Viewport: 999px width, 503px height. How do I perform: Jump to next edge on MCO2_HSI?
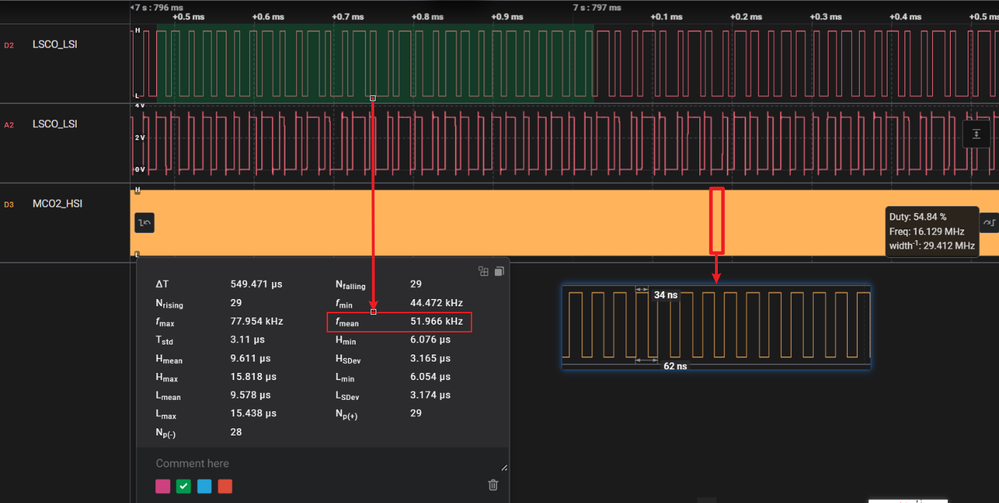pos(989,223)
